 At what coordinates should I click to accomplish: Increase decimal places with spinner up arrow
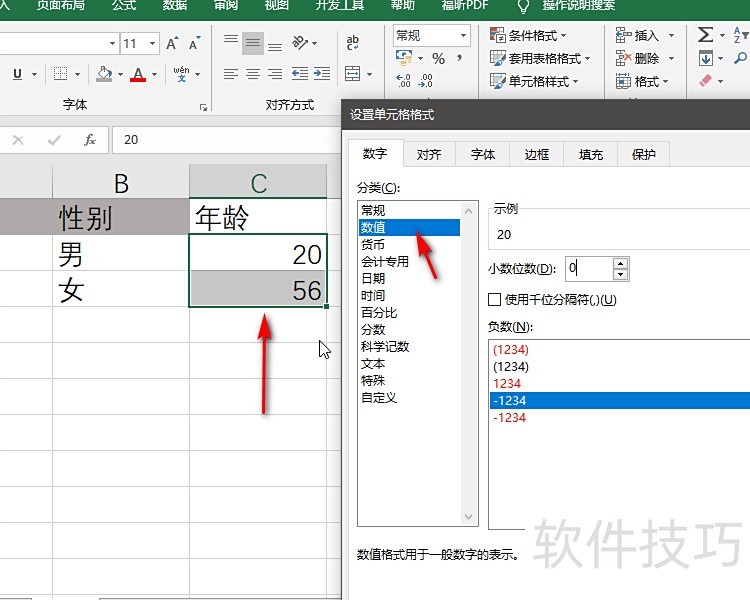pyautogui.click(x=620, y=263)
